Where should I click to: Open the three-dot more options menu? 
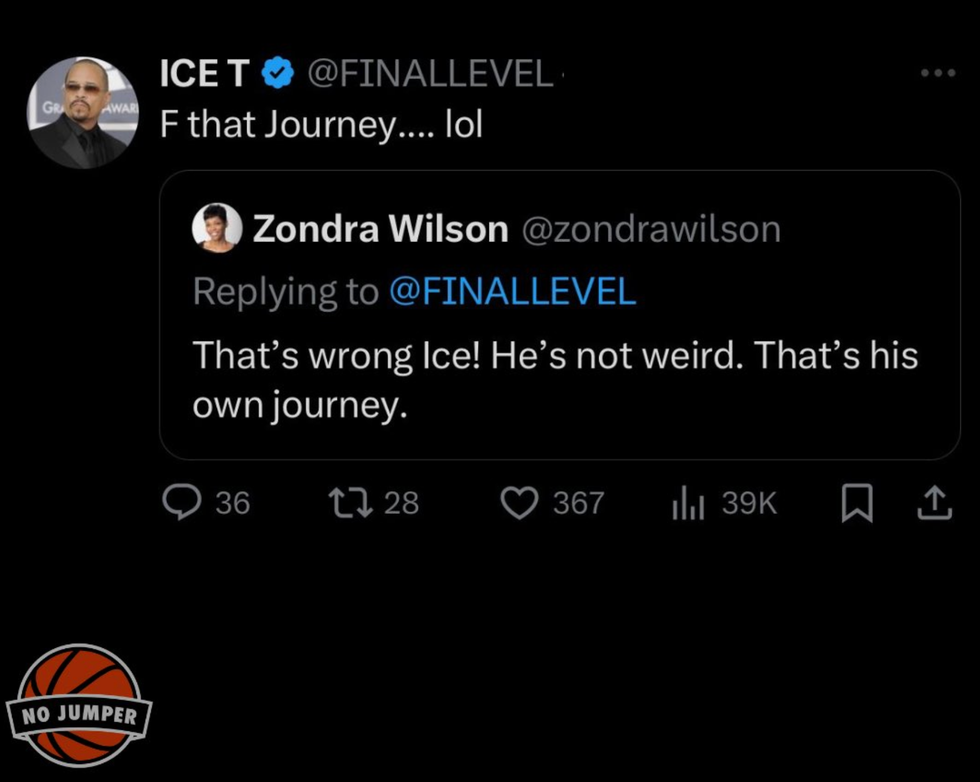[x=939, y=74]
